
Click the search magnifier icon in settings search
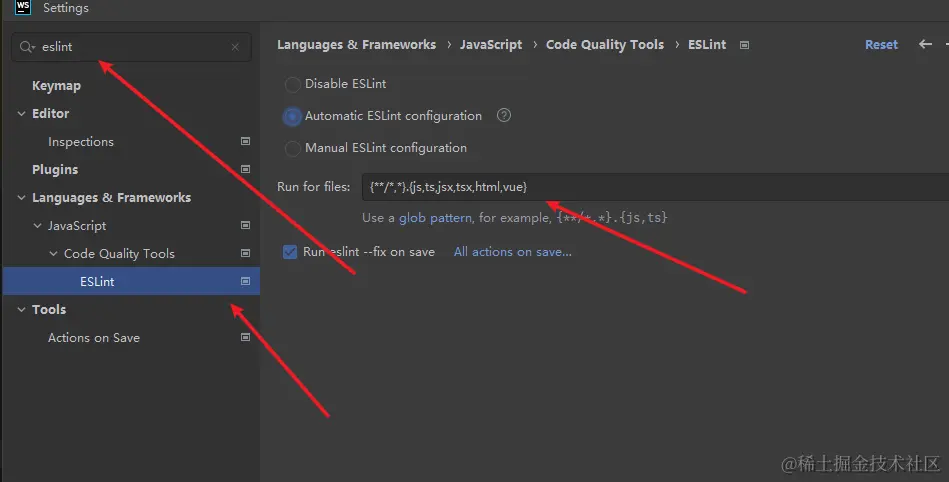pyautogui.click(x=27, y=47)
